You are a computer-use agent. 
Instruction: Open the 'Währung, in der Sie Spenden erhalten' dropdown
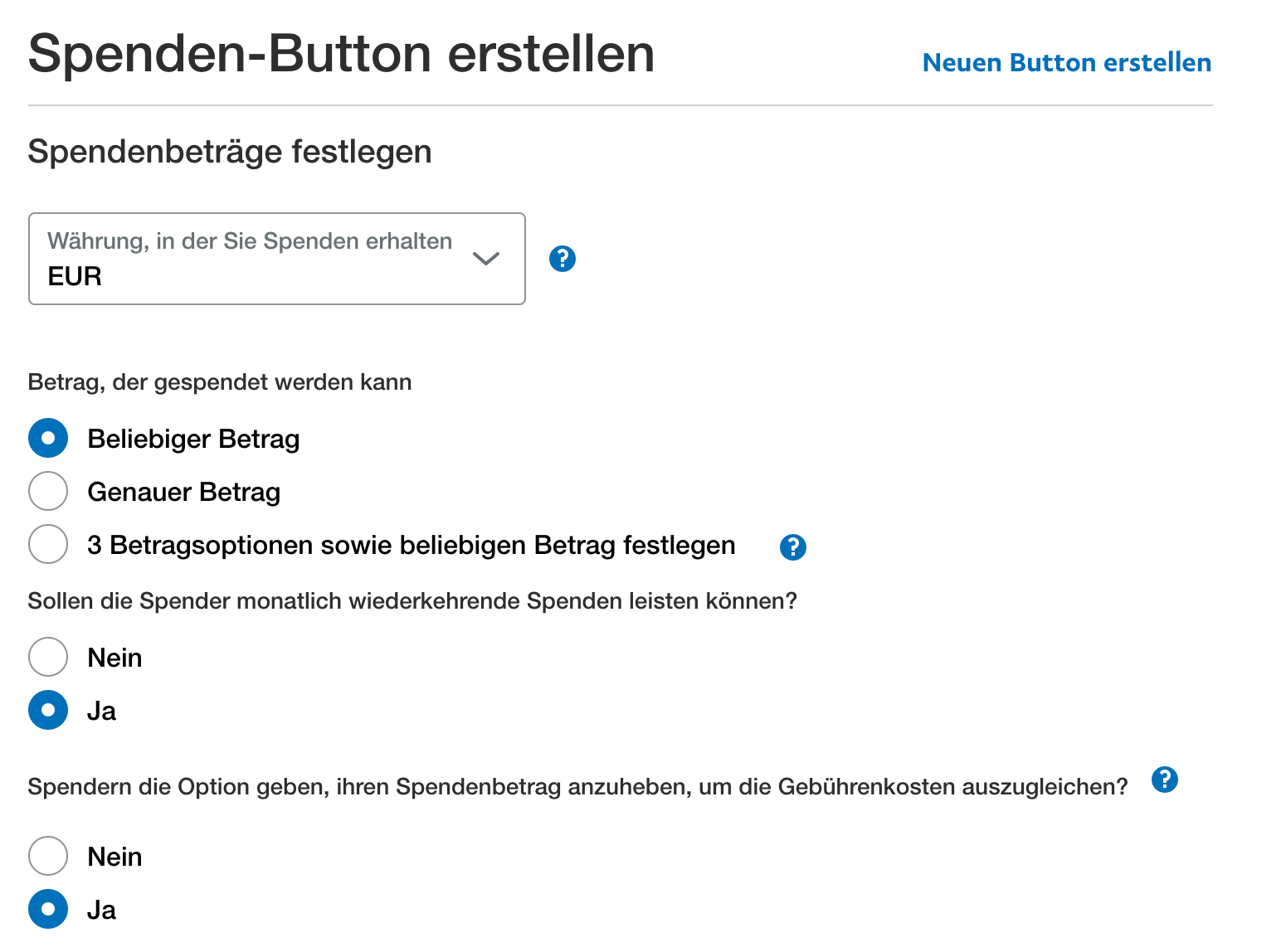click(x=276, y=259)
